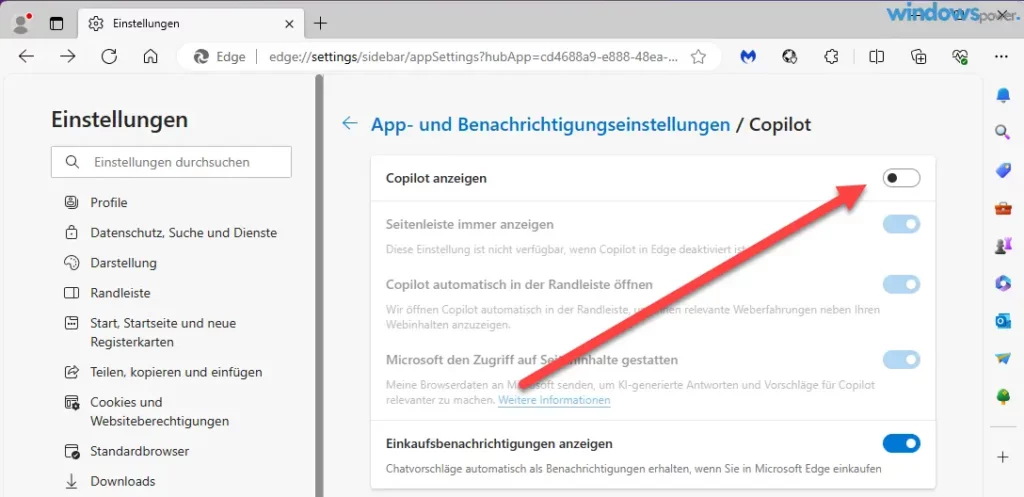Open Collections icon in toolbar
The width and height of the screenshot is (1024, 497).
[x=918, y=57]
